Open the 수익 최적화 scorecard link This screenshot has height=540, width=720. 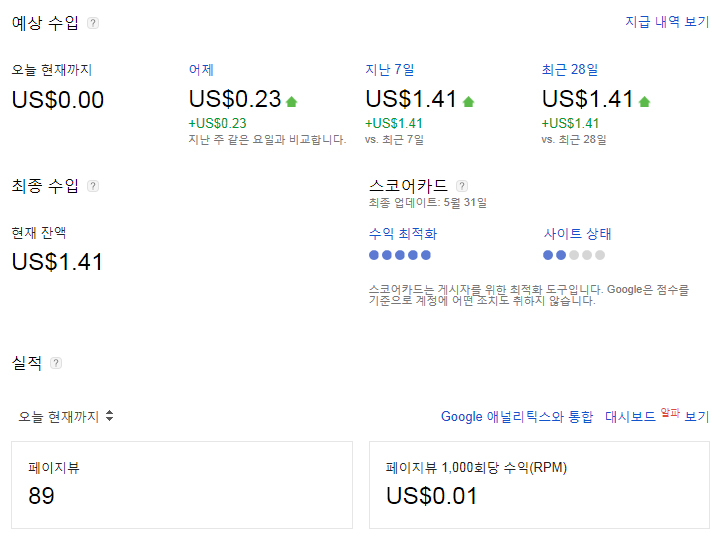point(403,234)
